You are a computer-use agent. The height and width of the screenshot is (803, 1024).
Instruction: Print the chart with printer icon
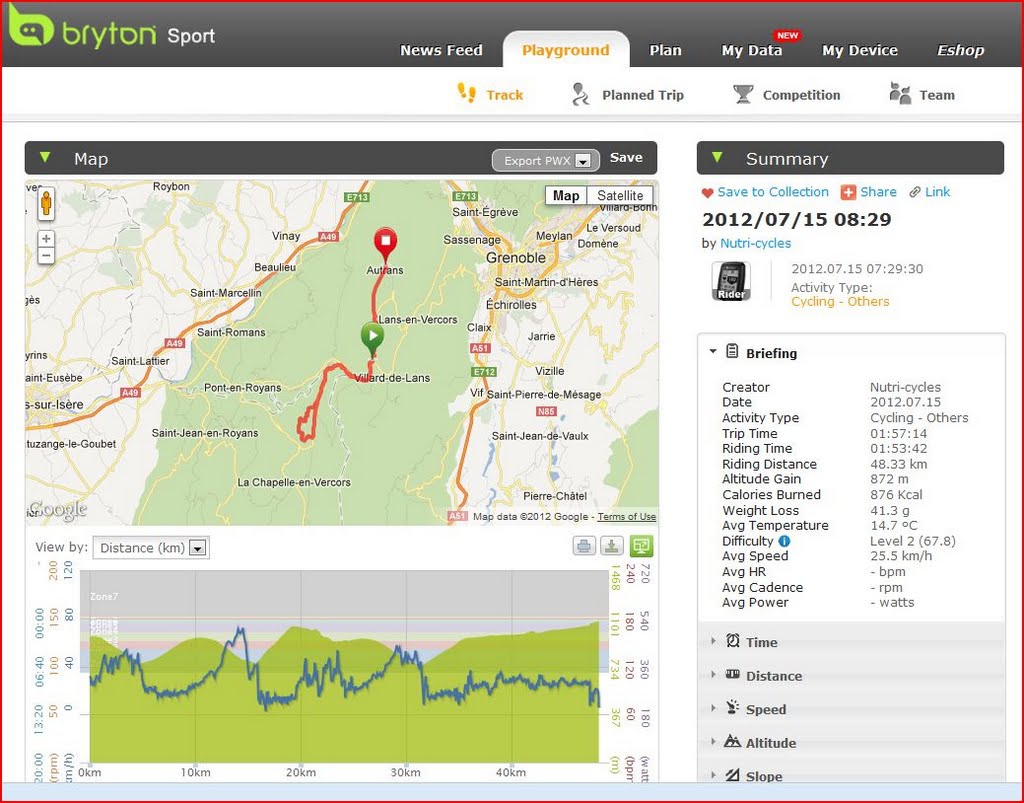click(584, 546)
